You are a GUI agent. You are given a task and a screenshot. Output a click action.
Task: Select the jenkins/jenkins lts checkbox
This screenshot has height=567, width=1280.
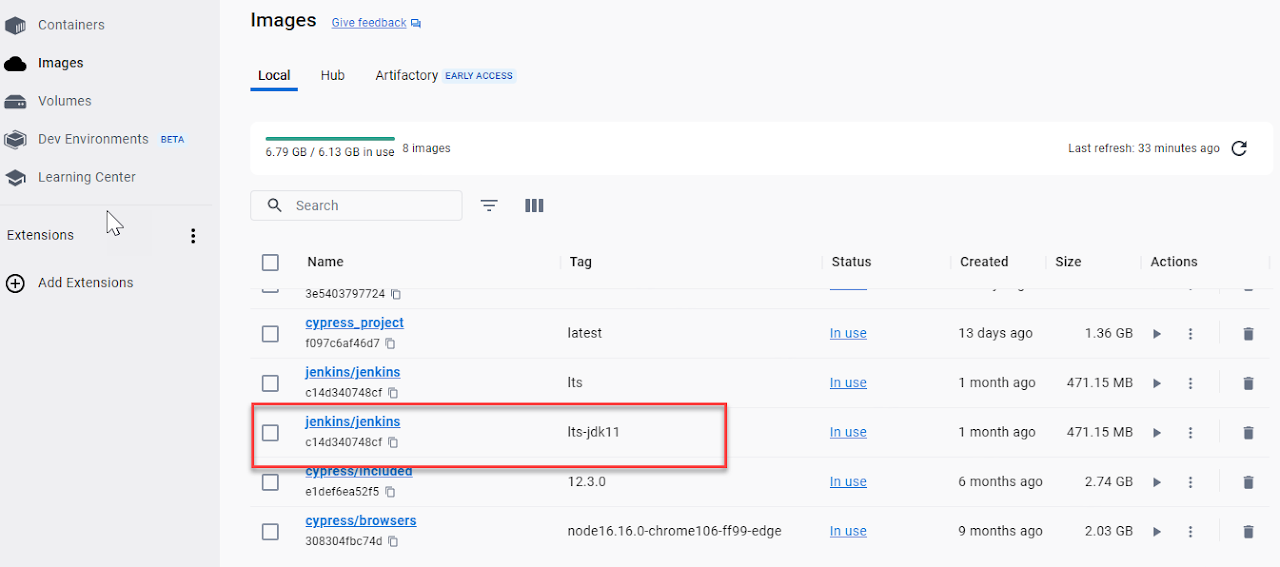click(270, 383)
